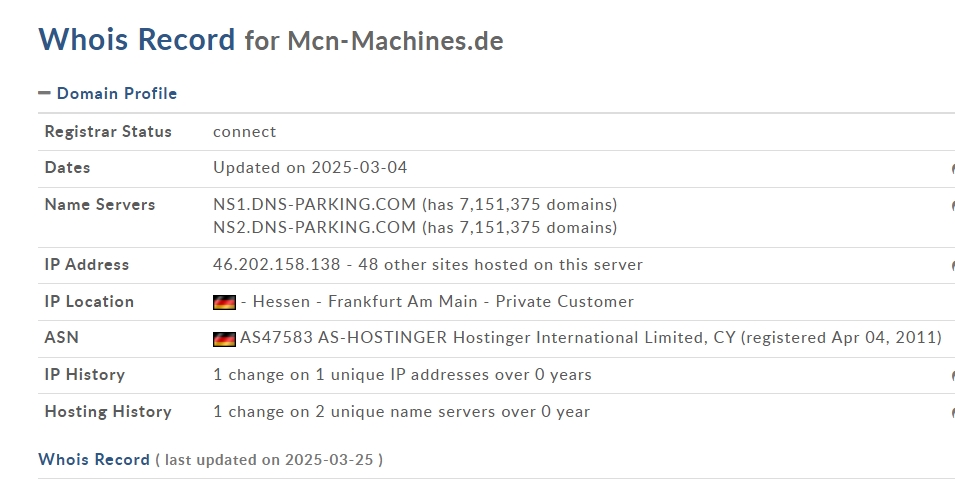This screenshot has width=955, height=479.
Task: Click the Whois Record page title
Action: [136, 39]
